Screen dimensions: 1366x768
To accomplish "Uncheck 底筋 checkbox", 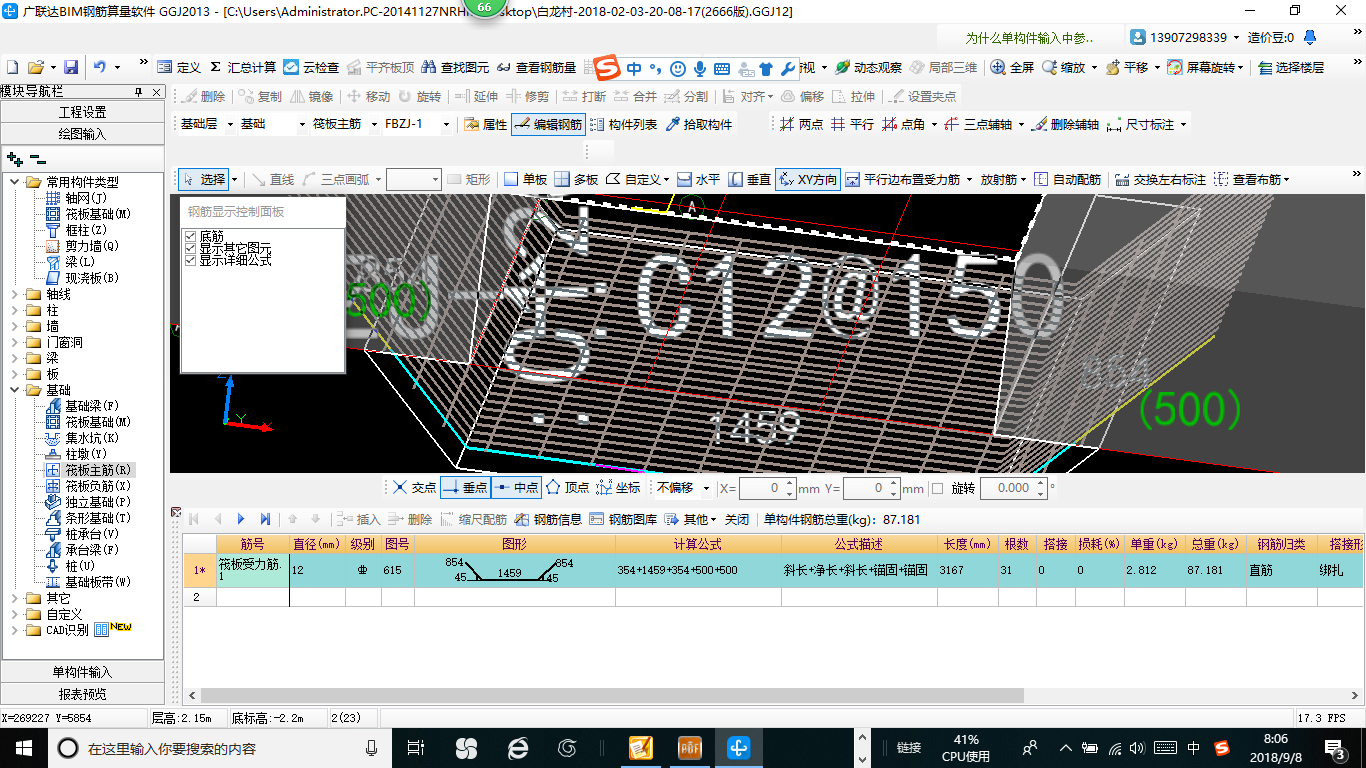I will (190, 236).
